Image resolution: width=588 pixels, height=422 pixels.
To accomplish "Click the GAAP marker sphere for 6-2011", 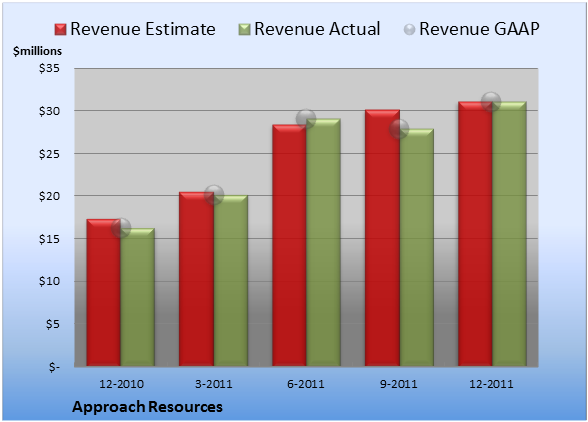I will tap(306, 119).
